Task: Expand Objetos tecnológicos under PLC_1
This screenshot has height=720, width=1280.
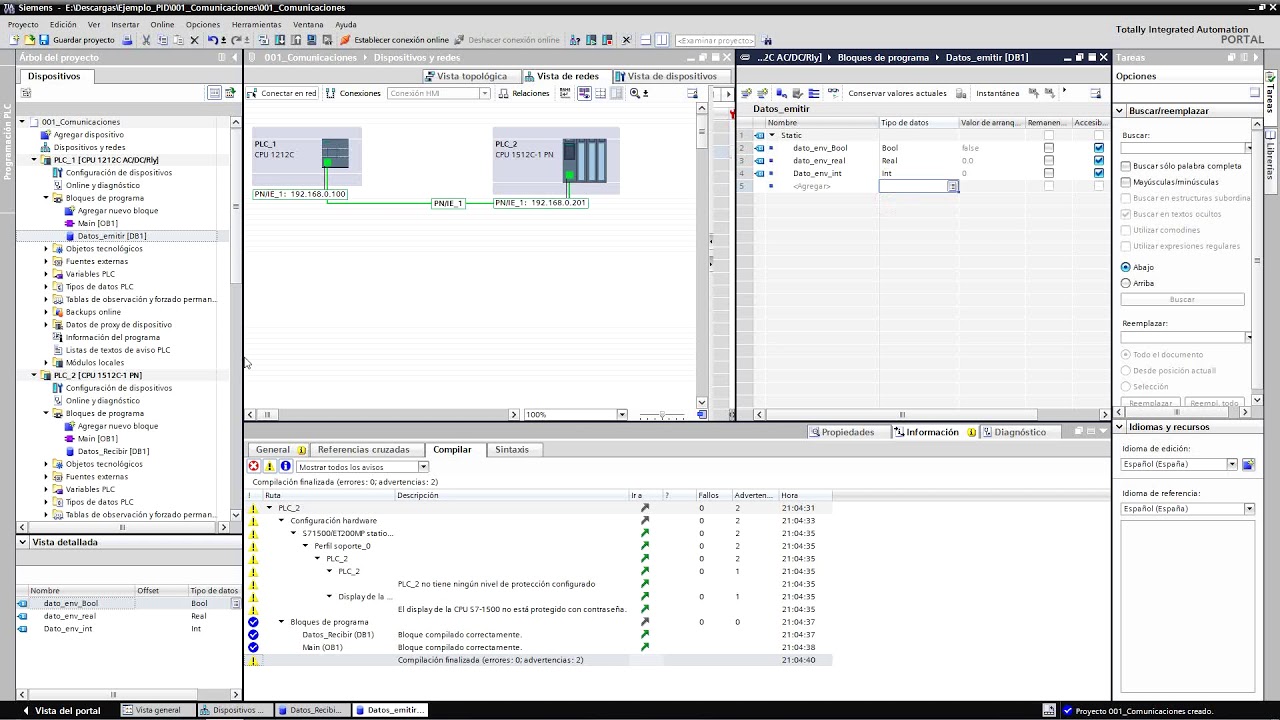Action: pyautogui.click(x=46, y=249)
